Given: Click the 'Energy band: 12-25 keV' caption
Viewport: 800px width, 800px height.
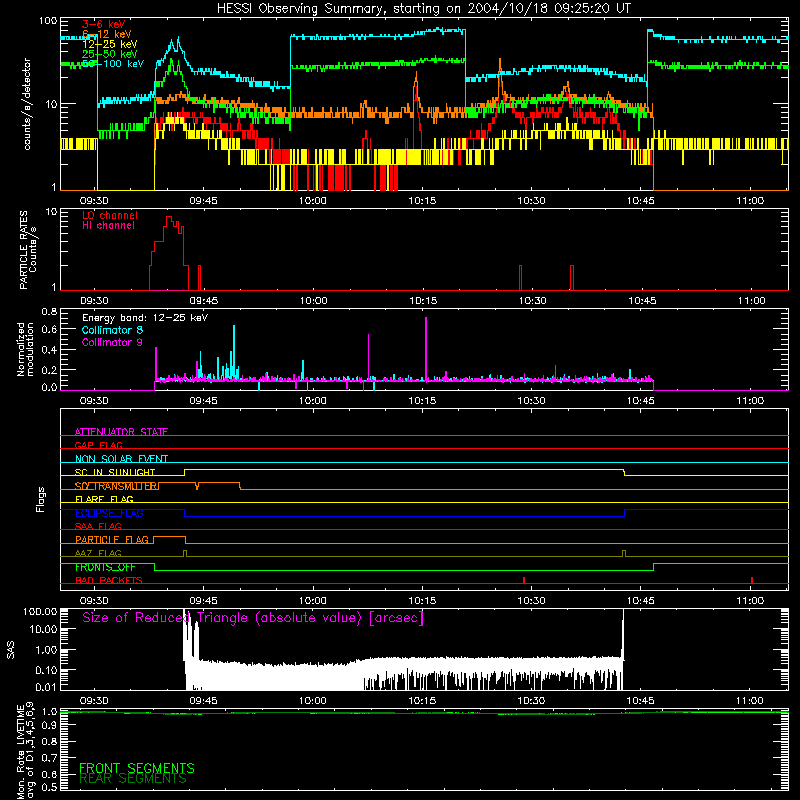Looking at the screenshot, I should 145,318.
